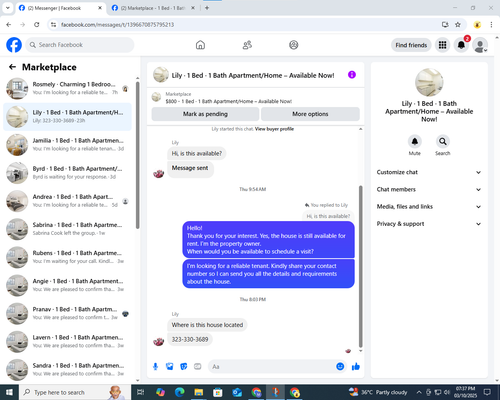This screenshot has height=400, width=500.
Task: Click the conversation list scrollbar
Action: click(x=137, y=155)
